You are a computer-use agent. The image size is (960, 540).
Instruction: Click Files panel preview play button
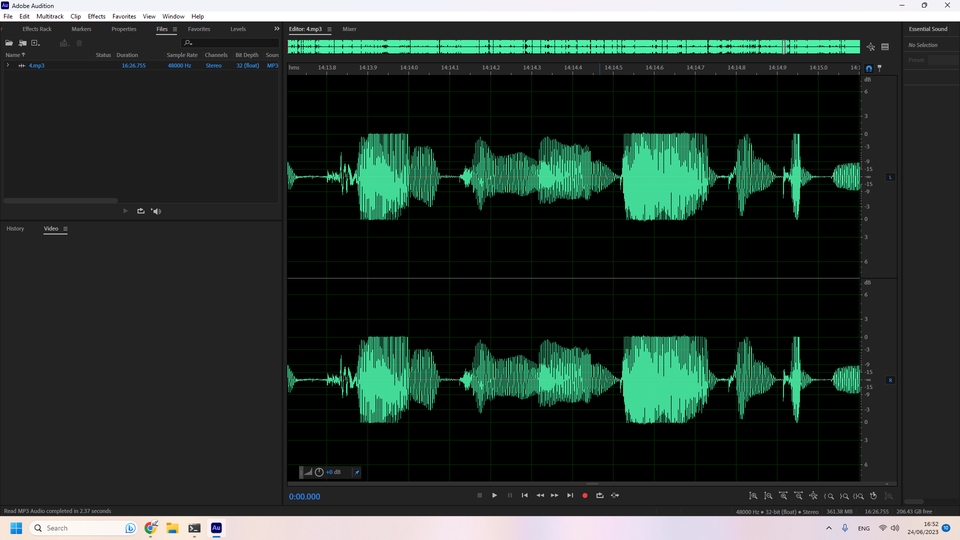[x=126, y=211]
